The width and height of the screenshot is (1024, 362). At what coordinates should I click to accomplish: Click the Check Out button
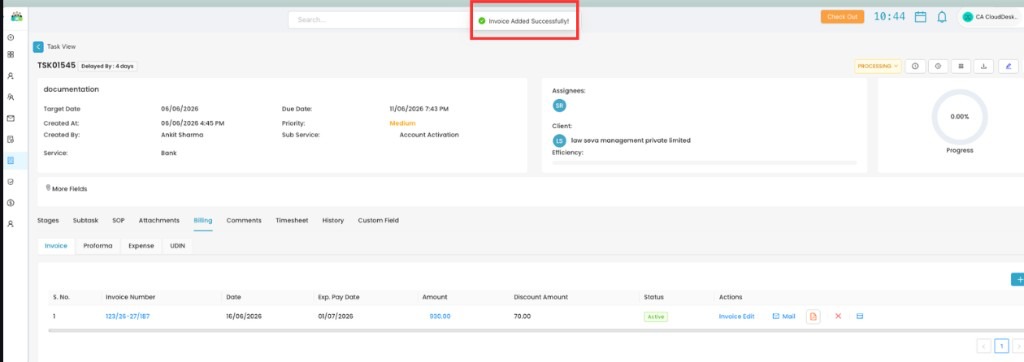[842, 17]
